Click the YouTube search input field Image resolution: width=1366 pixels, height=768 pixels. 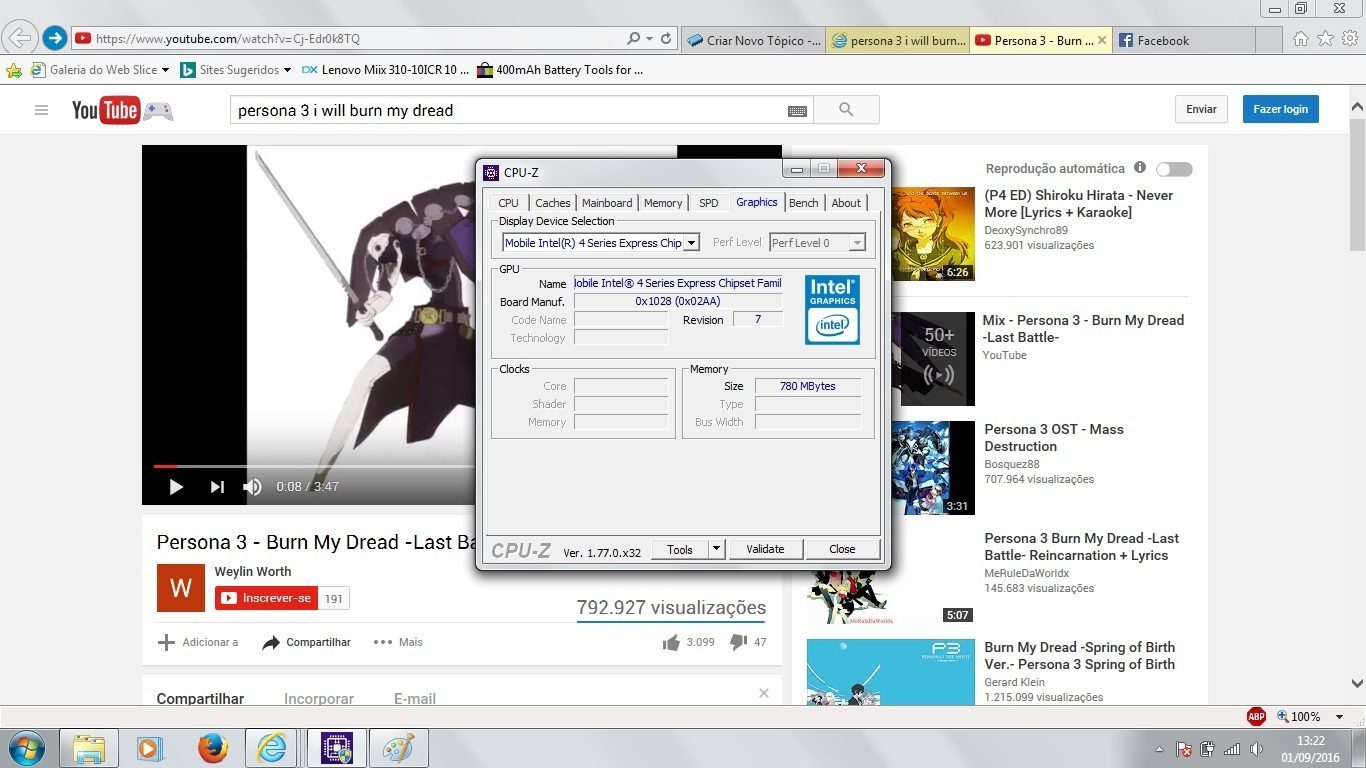507,110
